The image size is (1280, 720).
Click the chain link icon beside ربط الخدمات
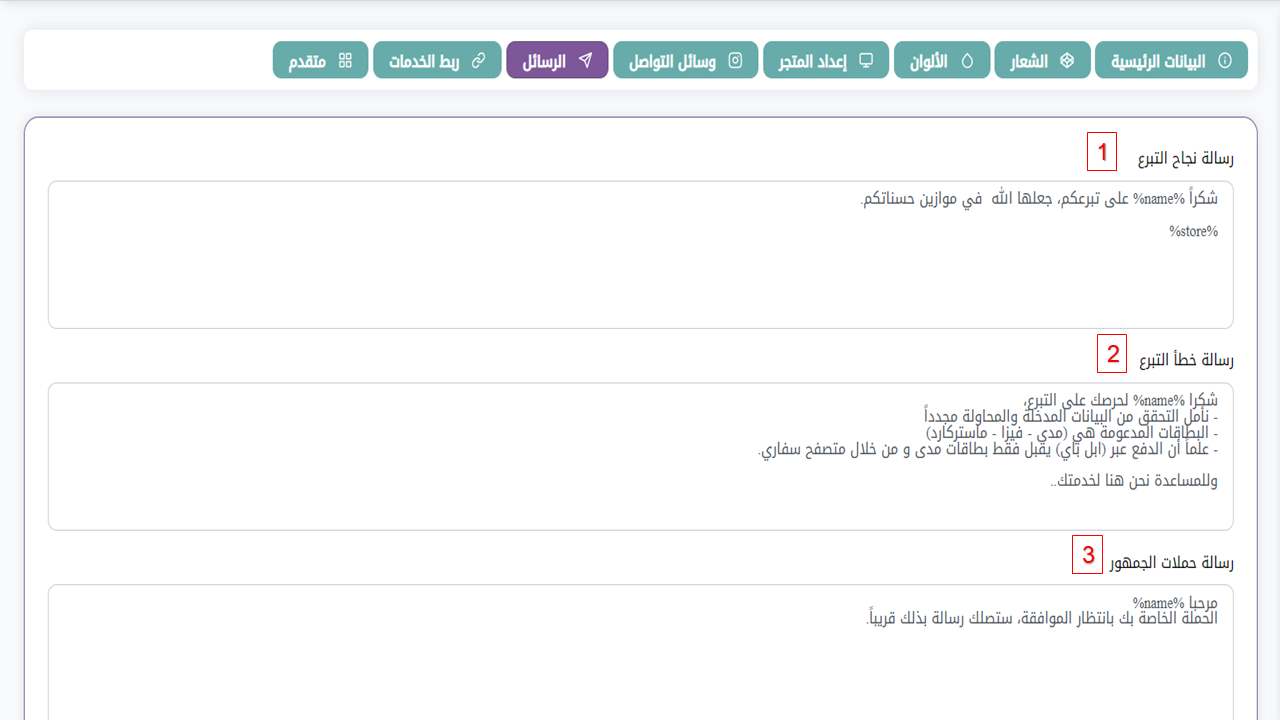[x=478, y=61]
